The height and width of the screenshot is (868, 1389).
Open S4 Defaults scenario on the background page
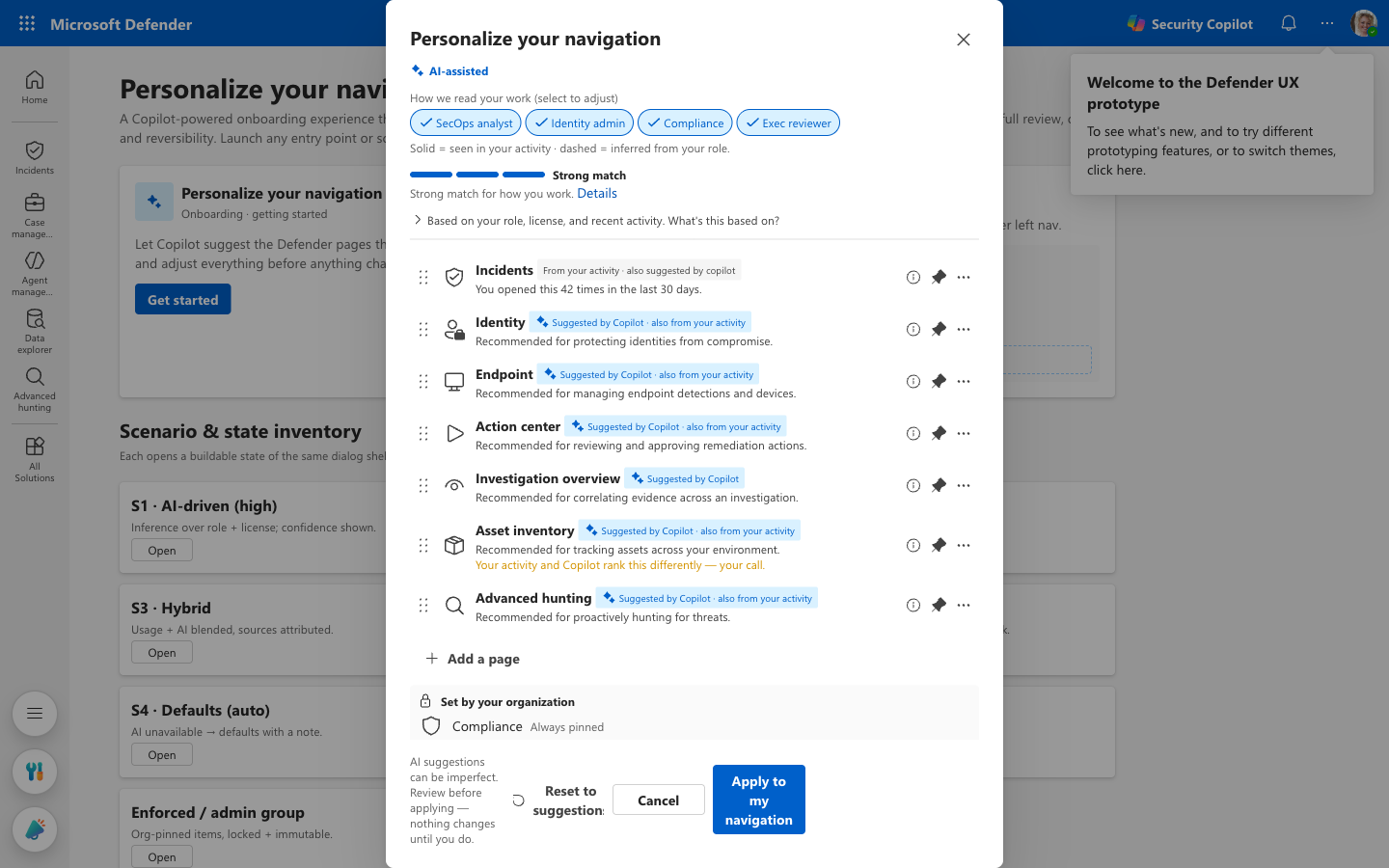[162, 754]
